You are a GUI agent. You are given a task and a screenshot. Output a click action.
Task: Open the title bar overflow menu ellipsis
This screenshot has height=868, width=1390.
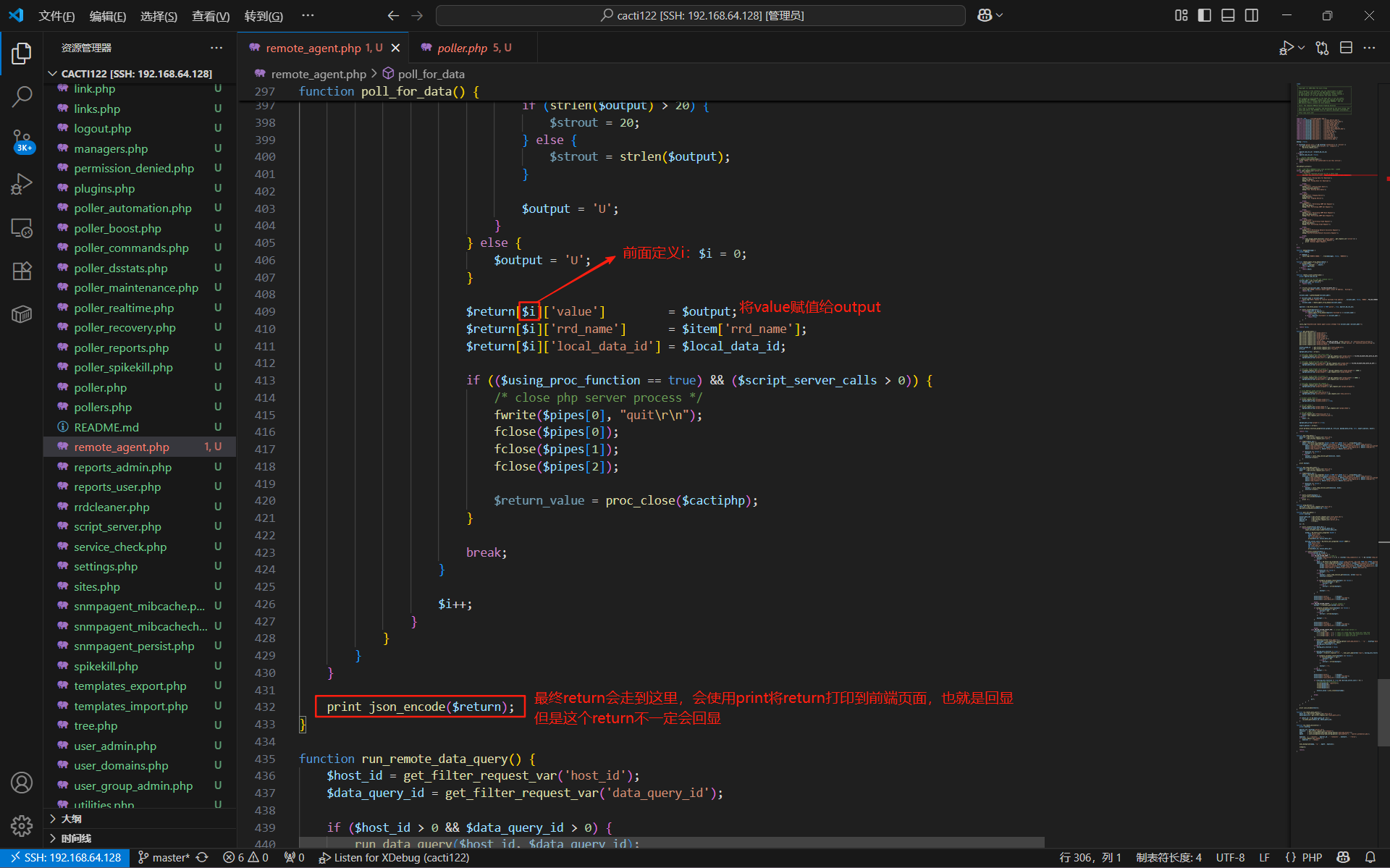point(308,15)
